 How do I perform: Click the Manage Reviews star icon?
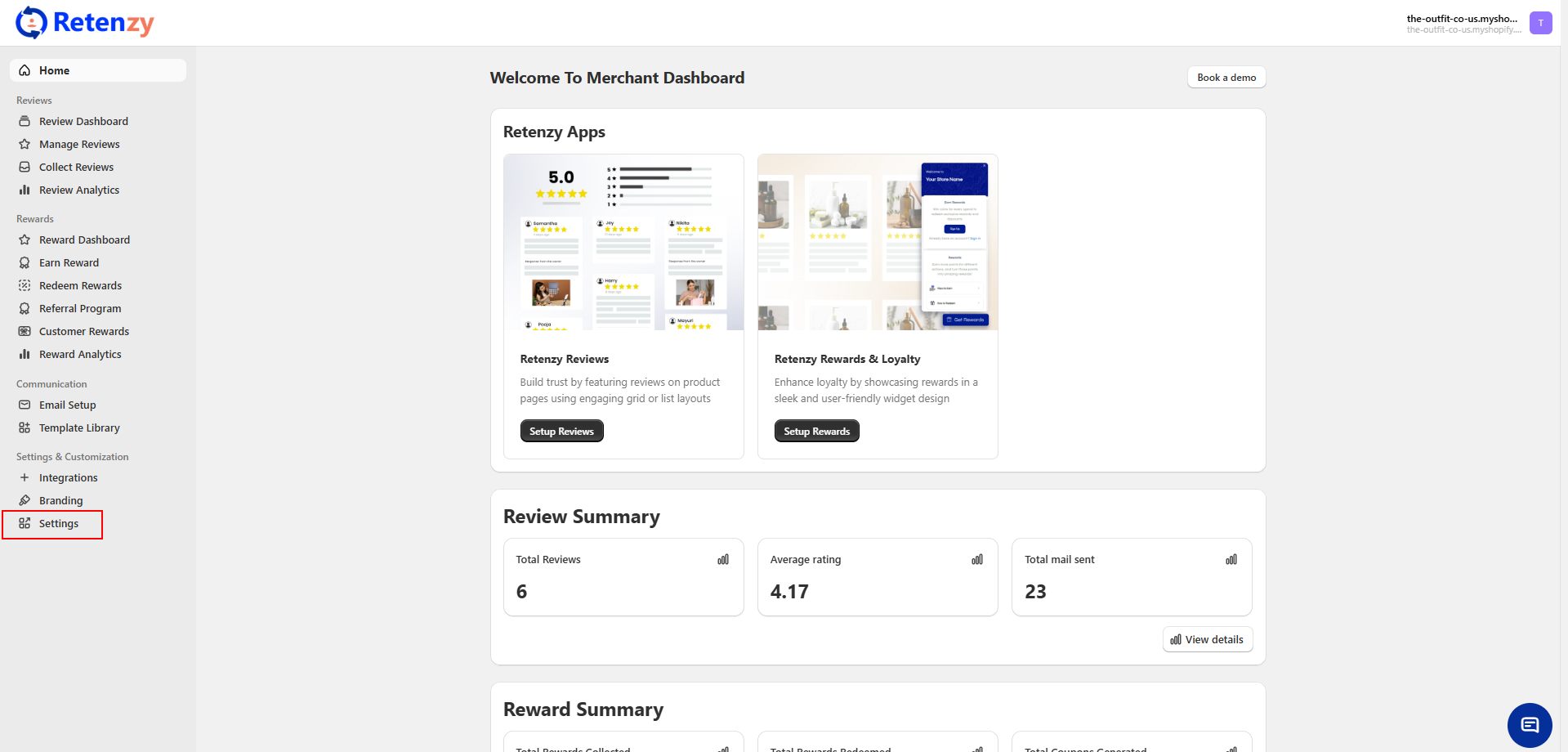point(25,144)
